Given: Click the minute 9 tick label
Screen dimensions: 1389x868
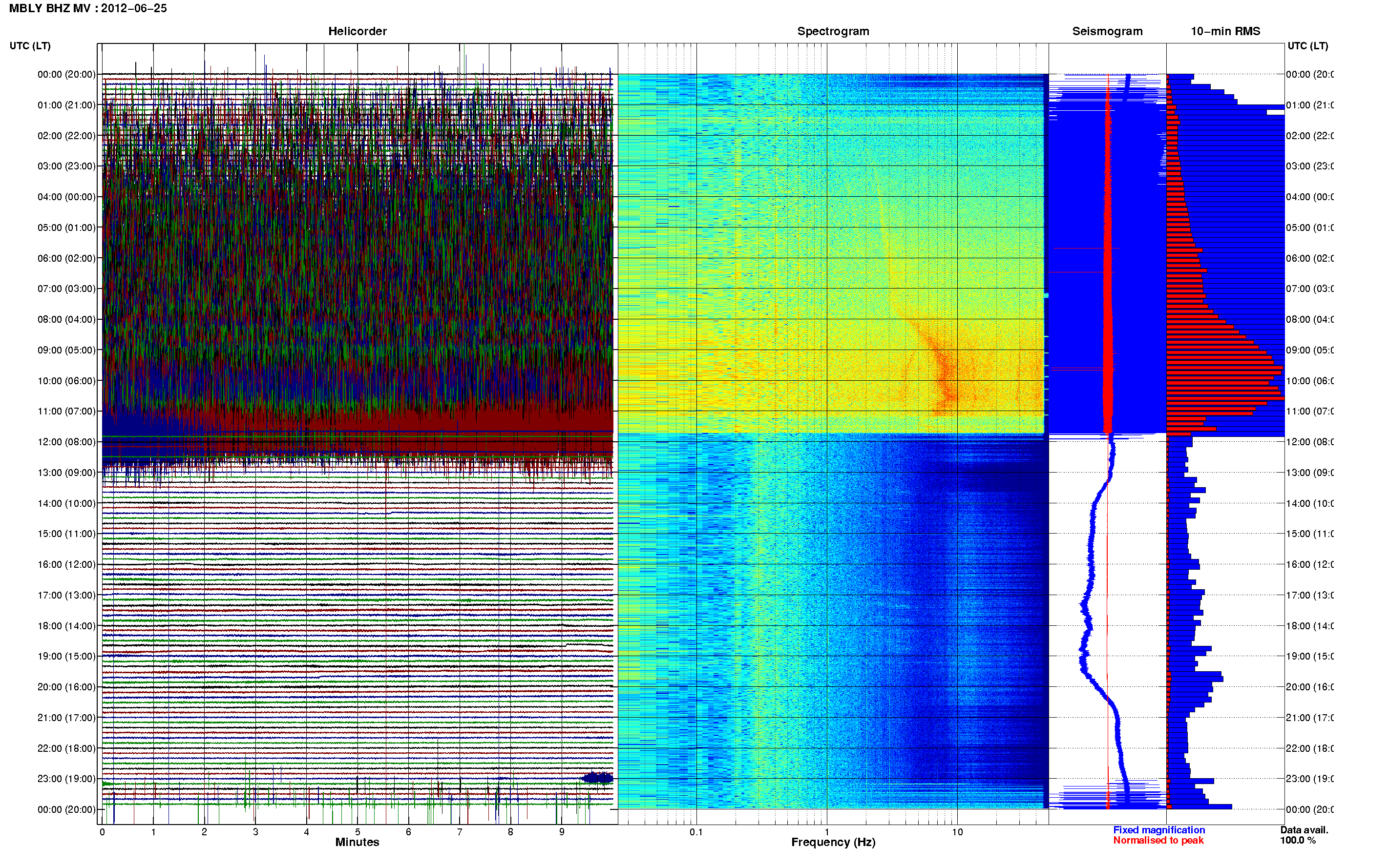Looking at the screenshot, I should point(562,832).
